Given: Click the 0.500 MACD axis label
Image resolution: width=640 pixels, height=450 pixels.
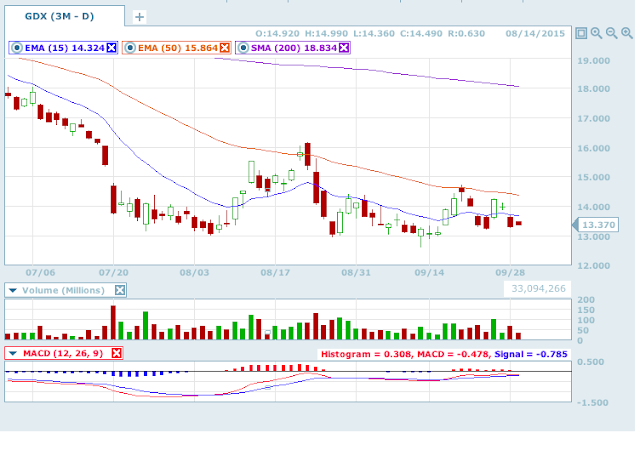Looking at the screenshot, I should 590,362.
